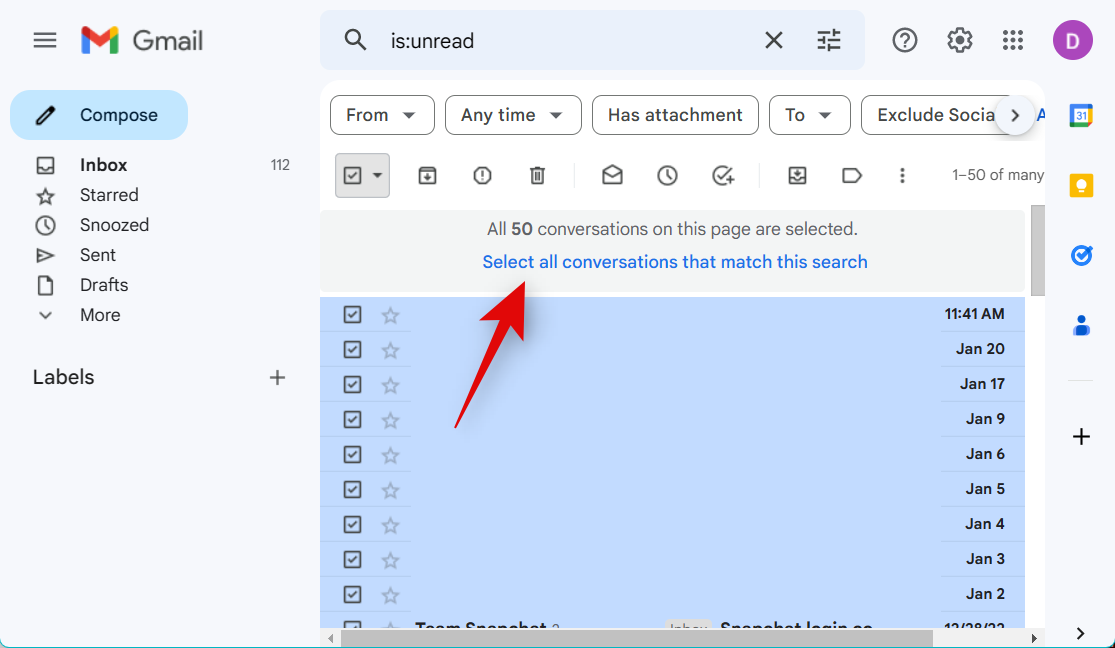This screenshot has width=1115, height=648.
Task: Click Select all conversations that match this search
Action: pyautogui.click(x=675, y=262)
